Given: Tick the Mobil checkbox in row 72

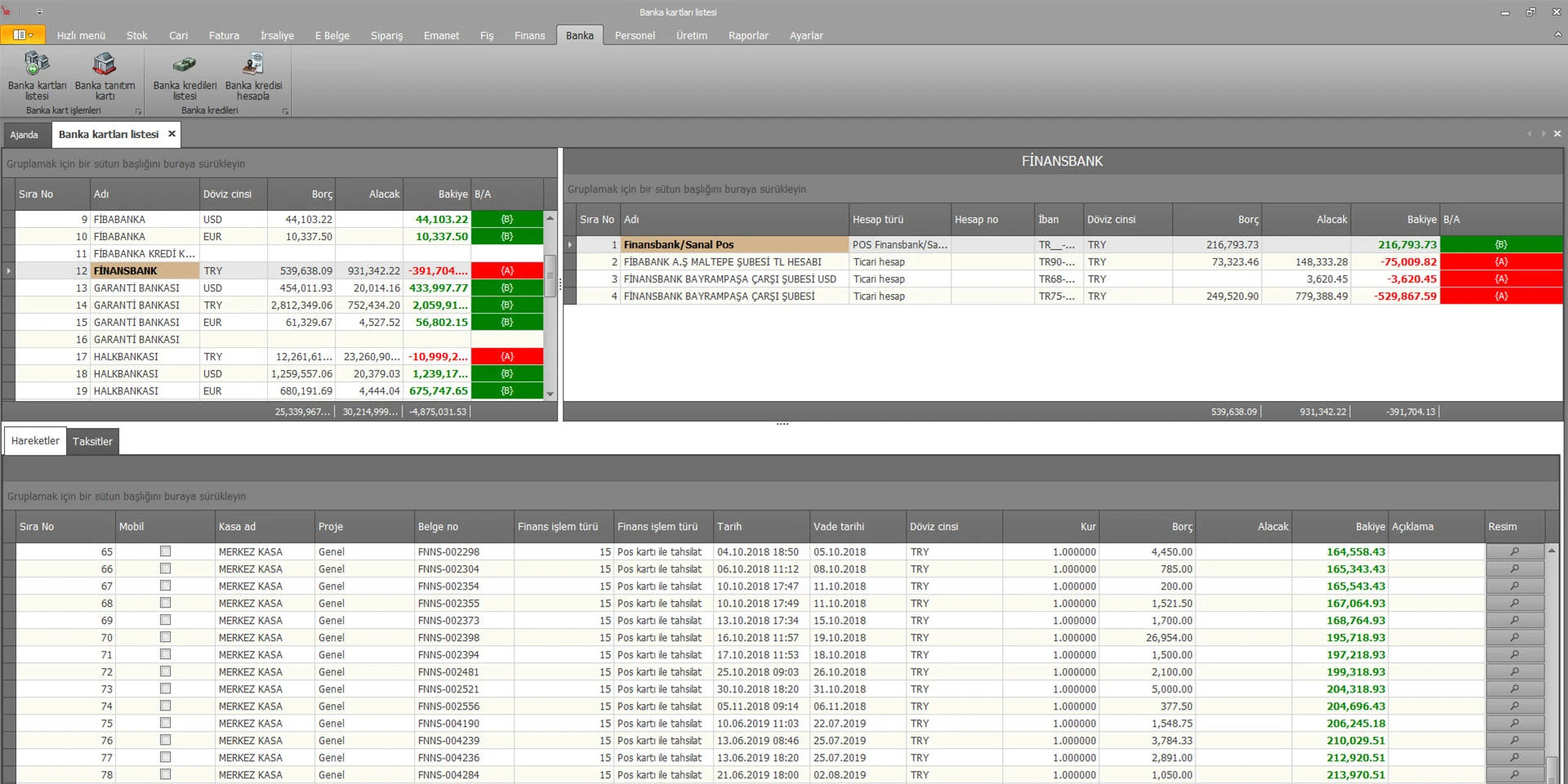Looking at the screenshot, I should (x=166, y=671).
